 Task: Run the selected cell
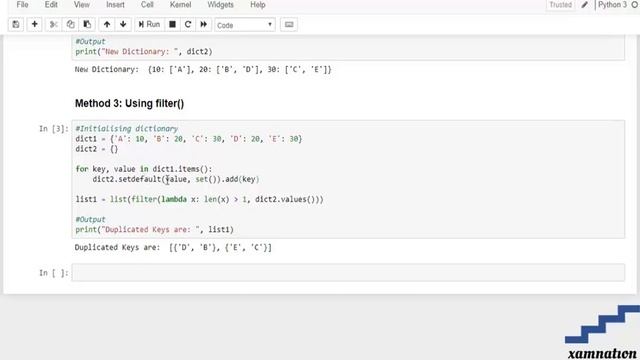[149, 24]
